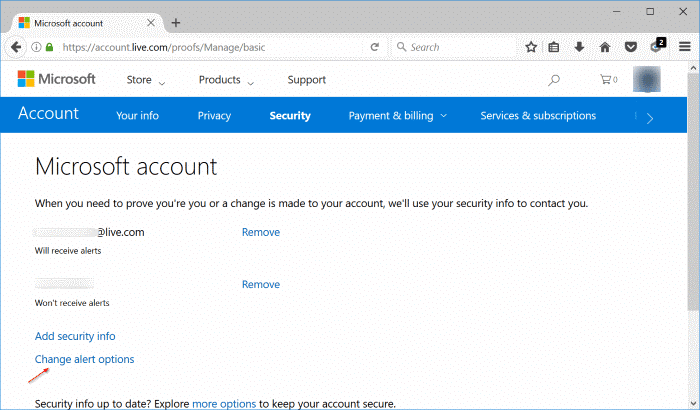Open the extension icon with badge 2

click(658, 45)
